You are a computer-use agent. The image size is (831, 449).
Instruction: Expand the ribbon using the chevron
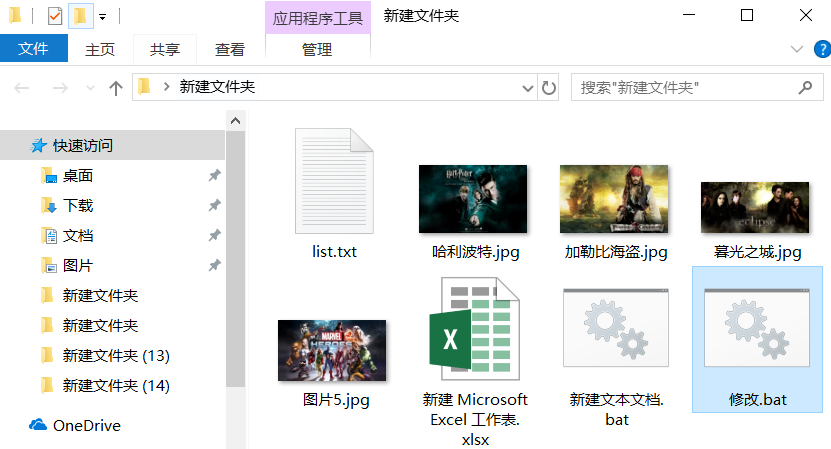796,49
